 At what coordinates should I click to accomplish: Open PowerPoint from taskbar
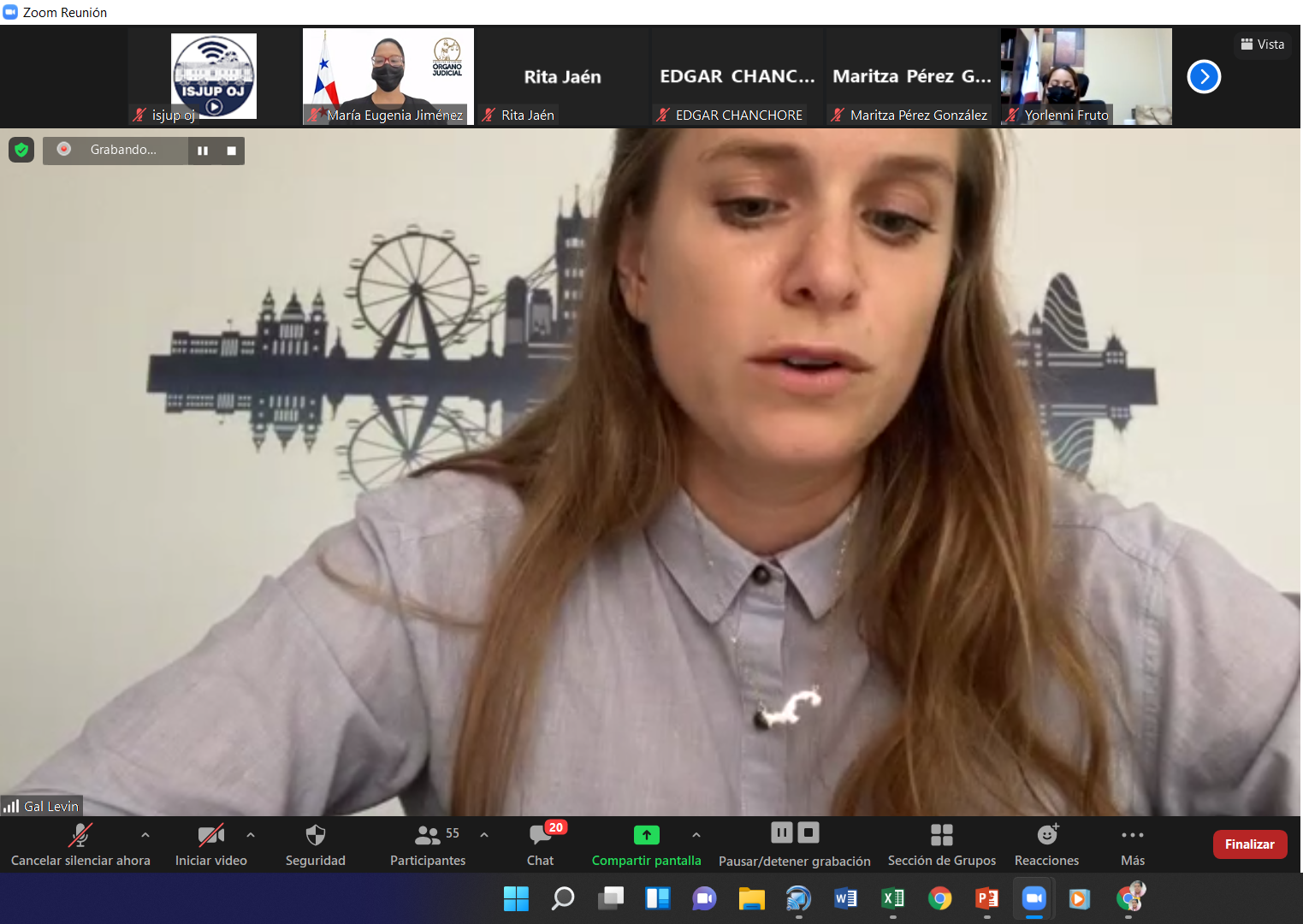[987, 898]
